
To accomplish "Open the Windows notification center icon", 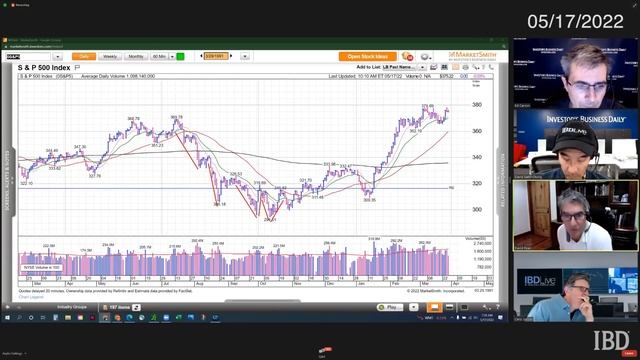I will click(x=500, y=318).
